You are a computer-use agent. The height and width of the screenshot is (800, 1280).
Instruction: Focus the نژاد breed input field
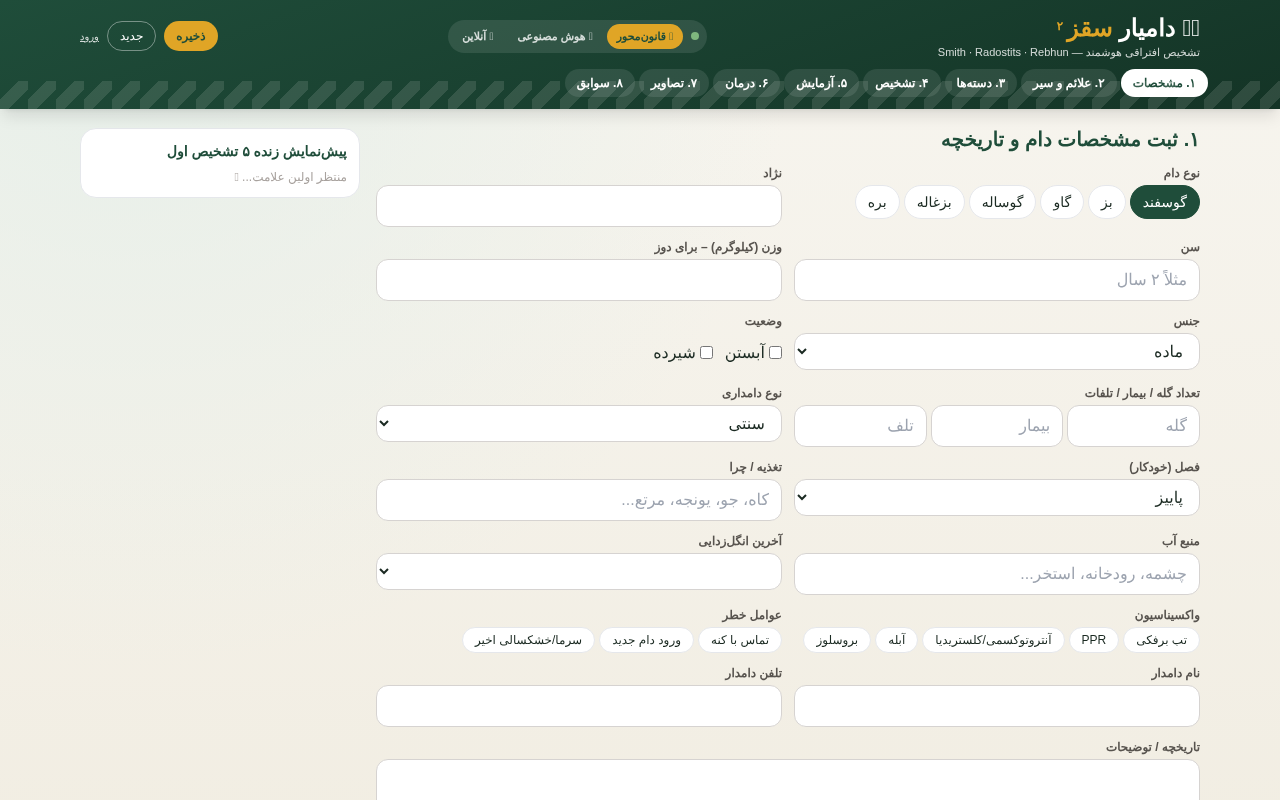579,206
